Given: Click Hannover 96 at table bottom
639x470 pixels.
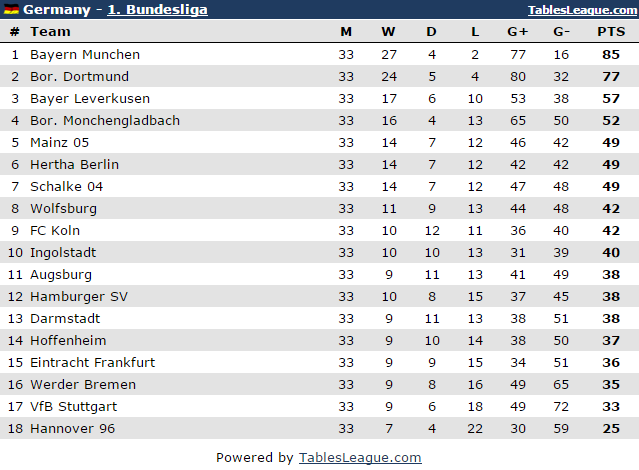Looking at the screenshot, I should pos(72,428).
